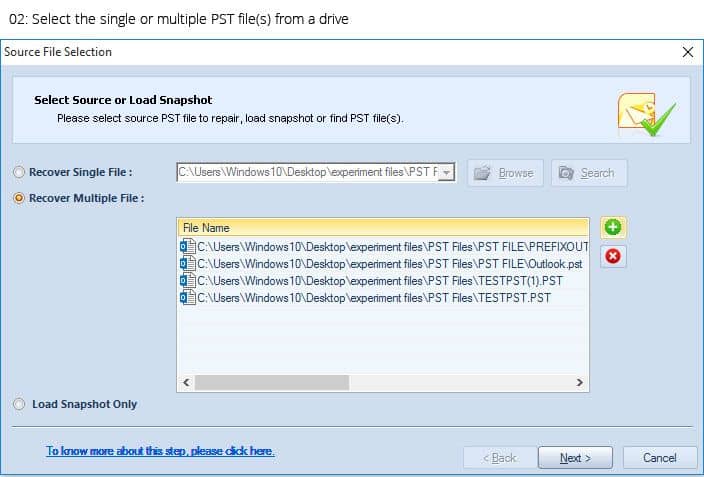Click the red remove file icon
Image resolution: width=704 pixels, height=477 pixels.
pos(613,257)
